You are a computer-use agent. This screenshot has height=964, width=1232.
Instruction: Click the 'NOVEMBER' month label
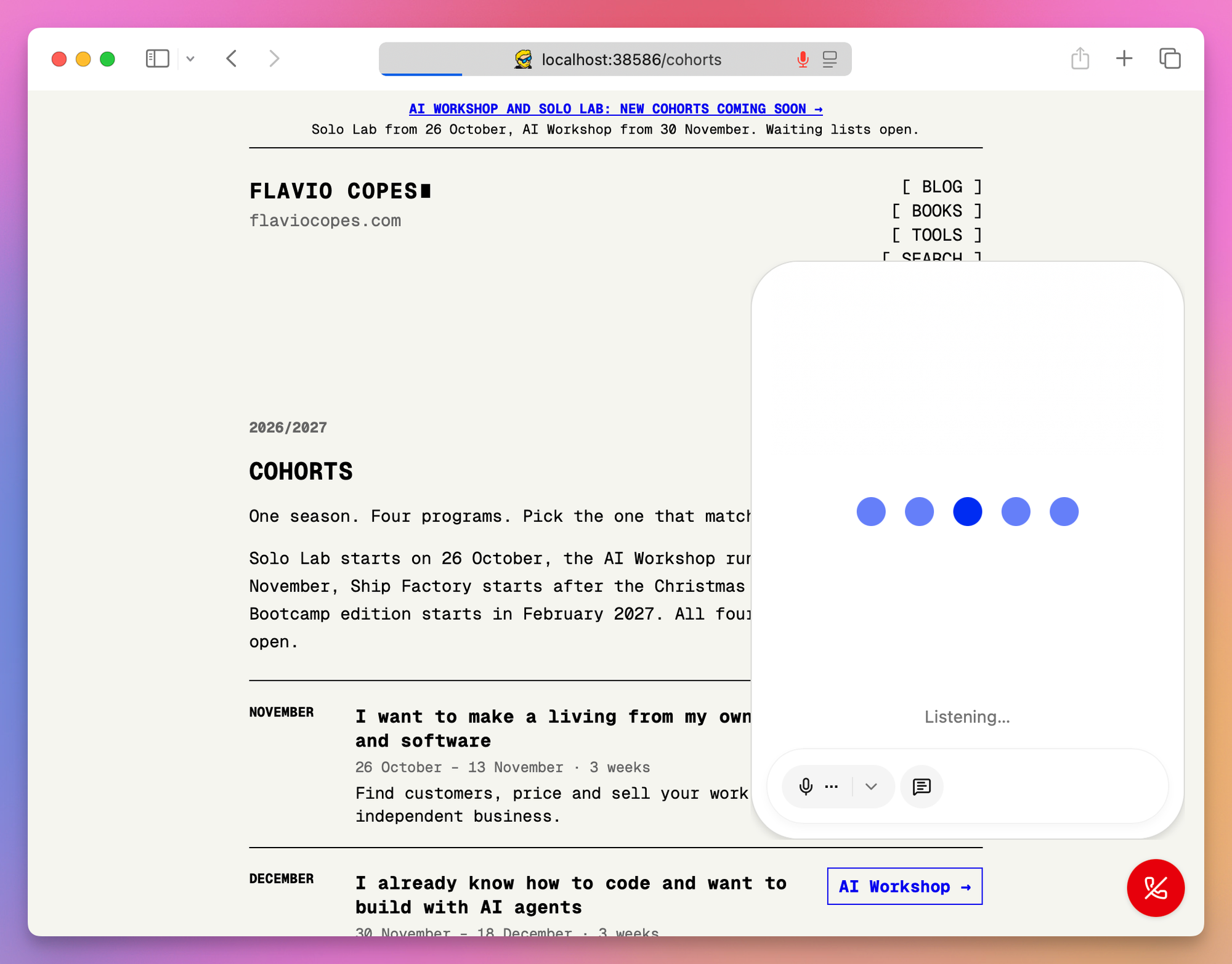tap(282, 712)
